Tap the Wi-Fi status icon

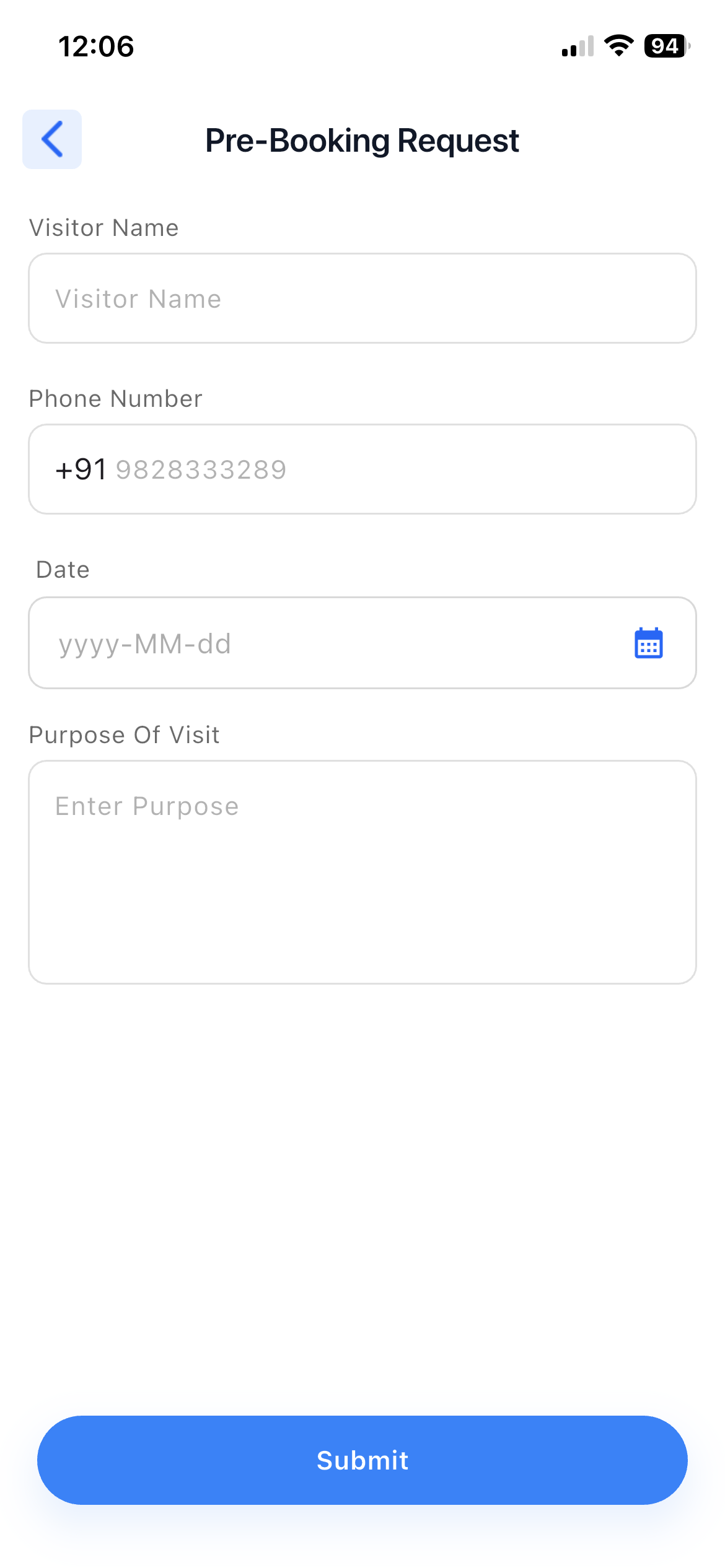pyautogui.click(x=618, y=46)
